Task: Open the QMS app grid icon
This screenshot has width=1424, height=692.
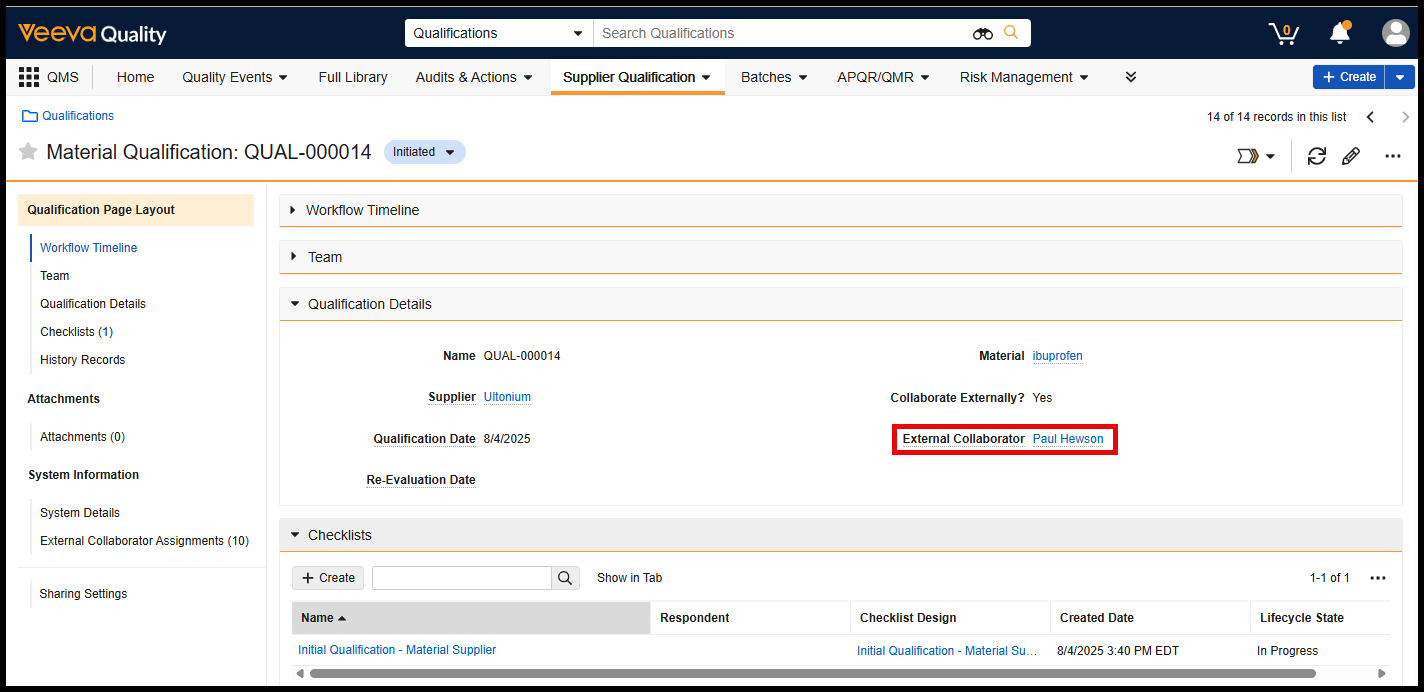Action: click(29, 77)
